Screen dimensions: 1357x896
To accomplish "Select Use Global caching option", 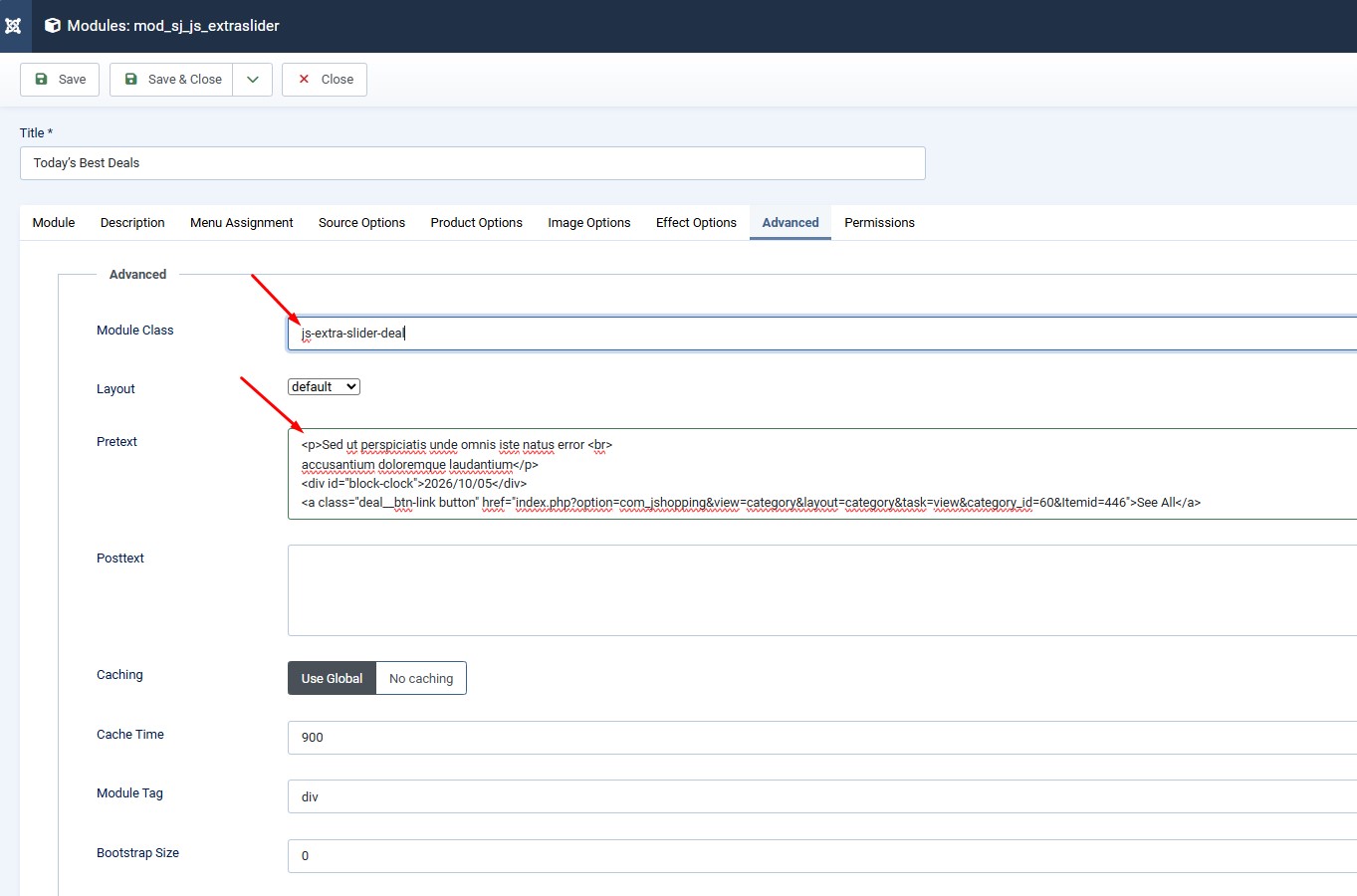I will (x=332, y=679).
